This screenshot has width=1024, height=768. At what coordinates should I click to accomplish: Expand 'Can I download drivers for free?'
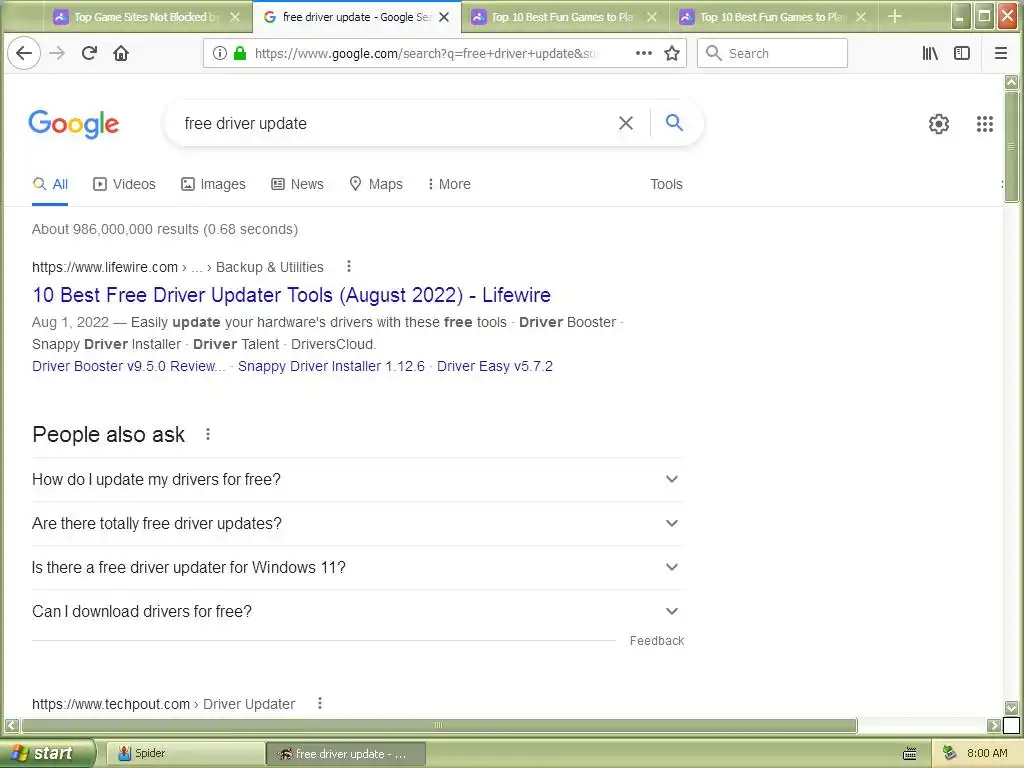(357, 611)
